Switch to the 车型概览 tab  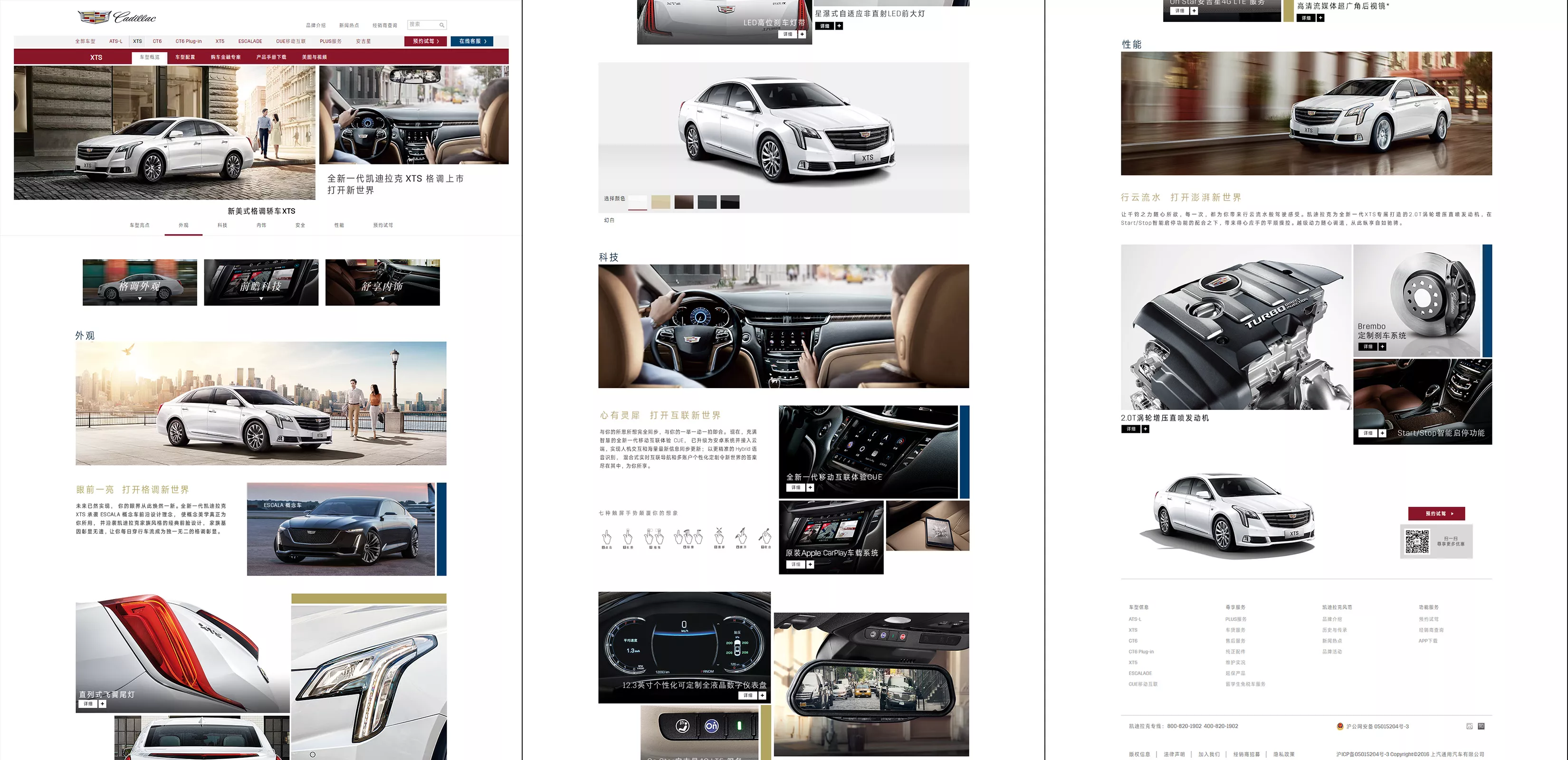point(150,57)
